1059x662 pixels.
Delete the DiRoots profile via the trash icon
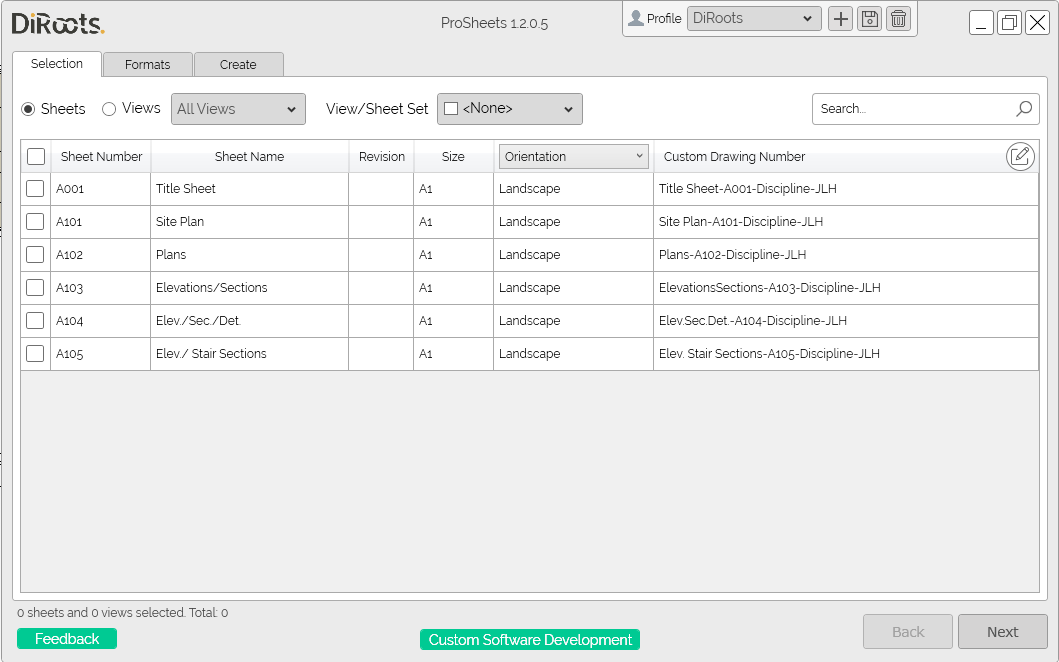(x=898, y=18)
